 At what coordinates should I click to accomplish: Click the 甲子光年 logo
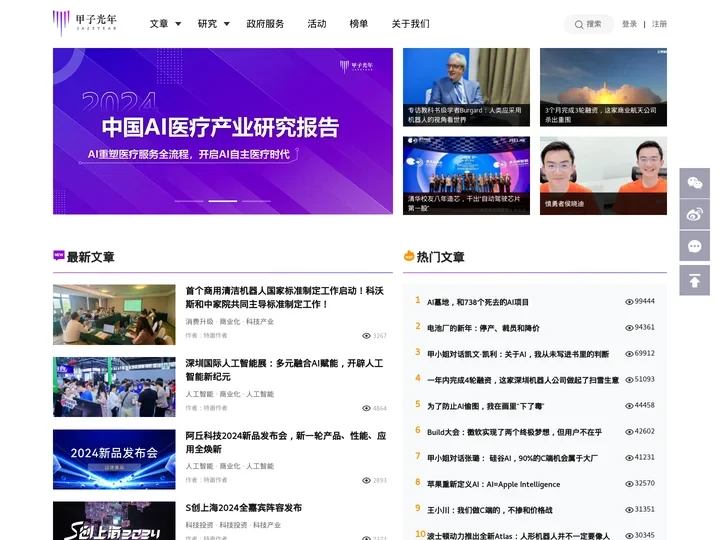pos(84,23)
